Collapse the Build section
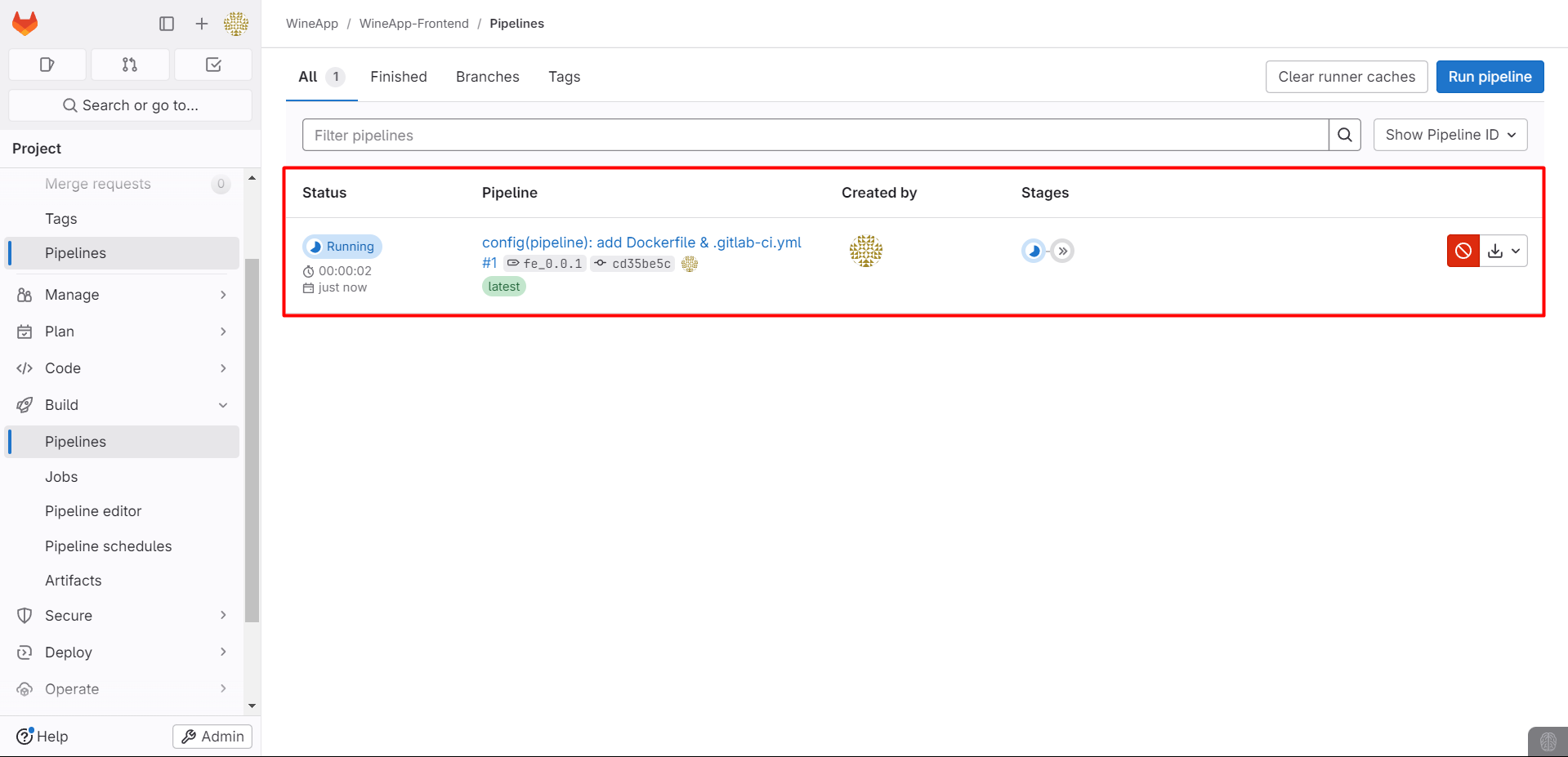Screen dimensions: 1568x757 [x=122, y=405]
